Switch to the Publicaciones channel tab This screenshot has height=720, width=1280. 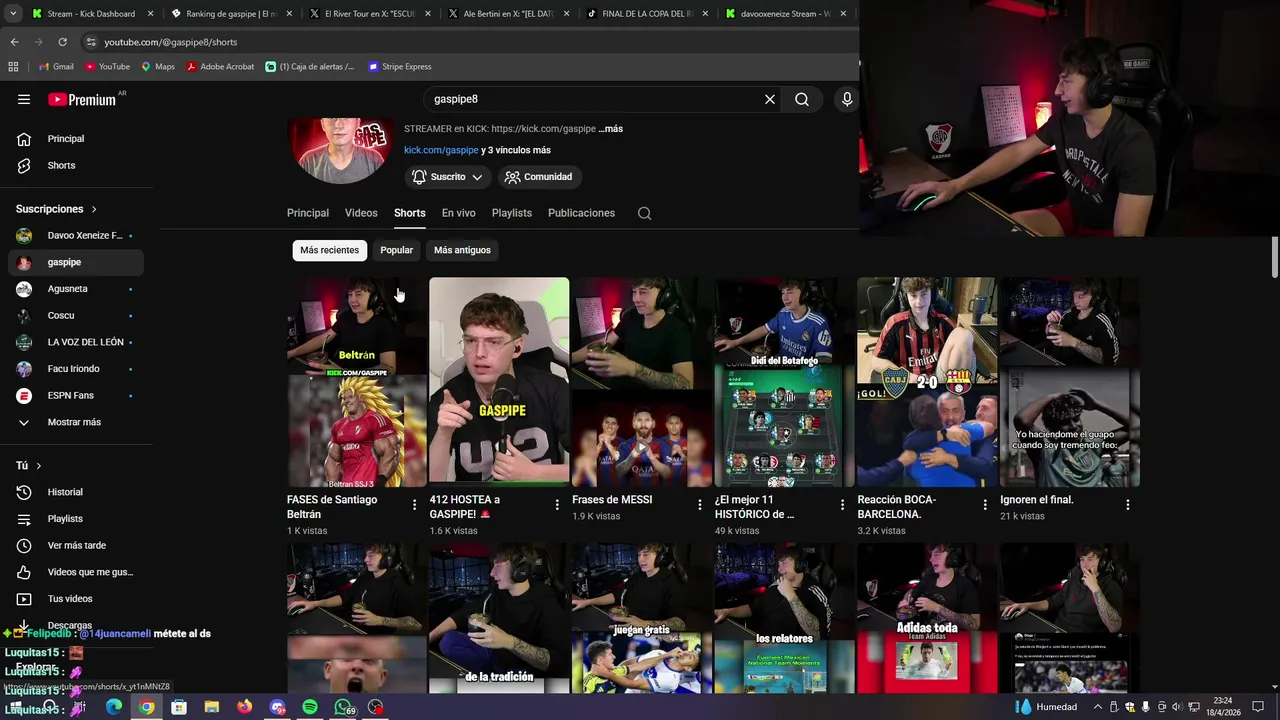pyautogui.click(x=581, y=213)
